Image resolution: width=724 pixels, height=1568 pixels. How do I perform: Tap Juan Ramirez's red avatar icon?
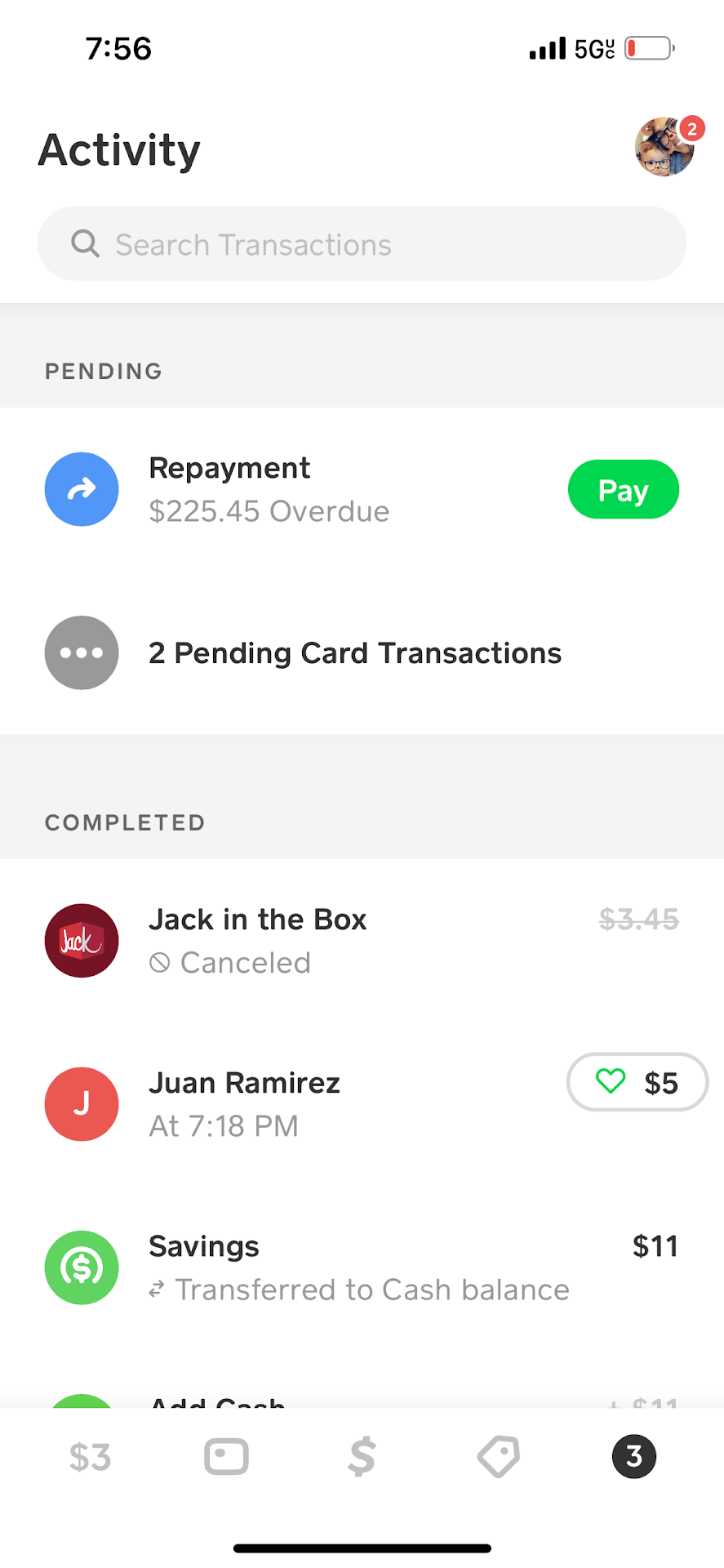[82, 1104]
